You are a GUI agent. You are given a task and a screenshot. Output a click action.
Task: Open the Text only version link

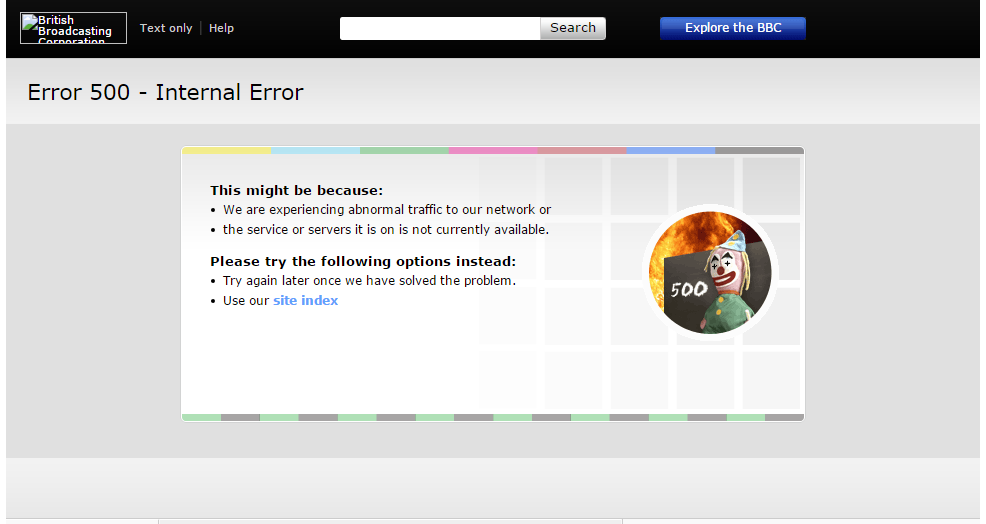[x=166, y=28]
